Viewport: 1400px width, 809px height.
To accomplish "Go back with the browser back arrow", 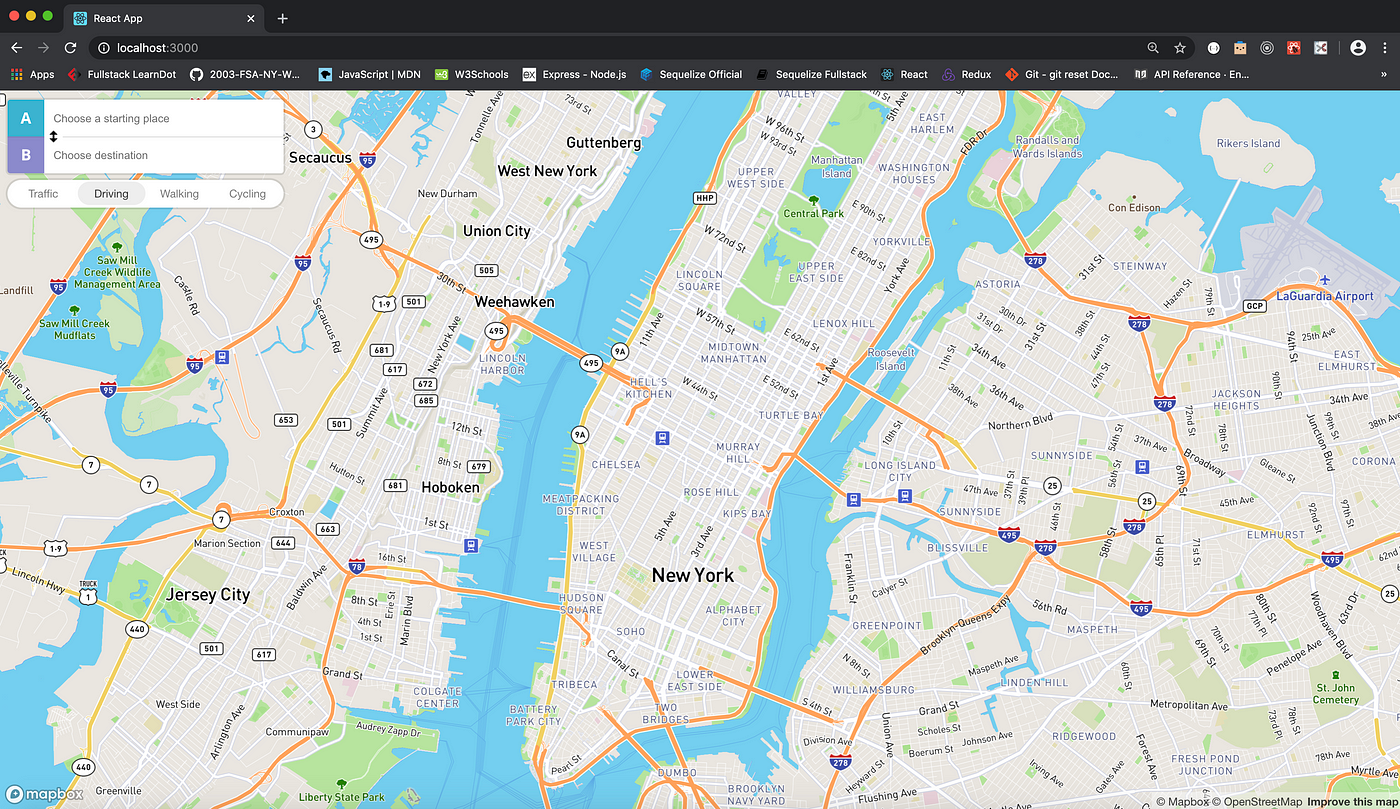I will [16, 47].
